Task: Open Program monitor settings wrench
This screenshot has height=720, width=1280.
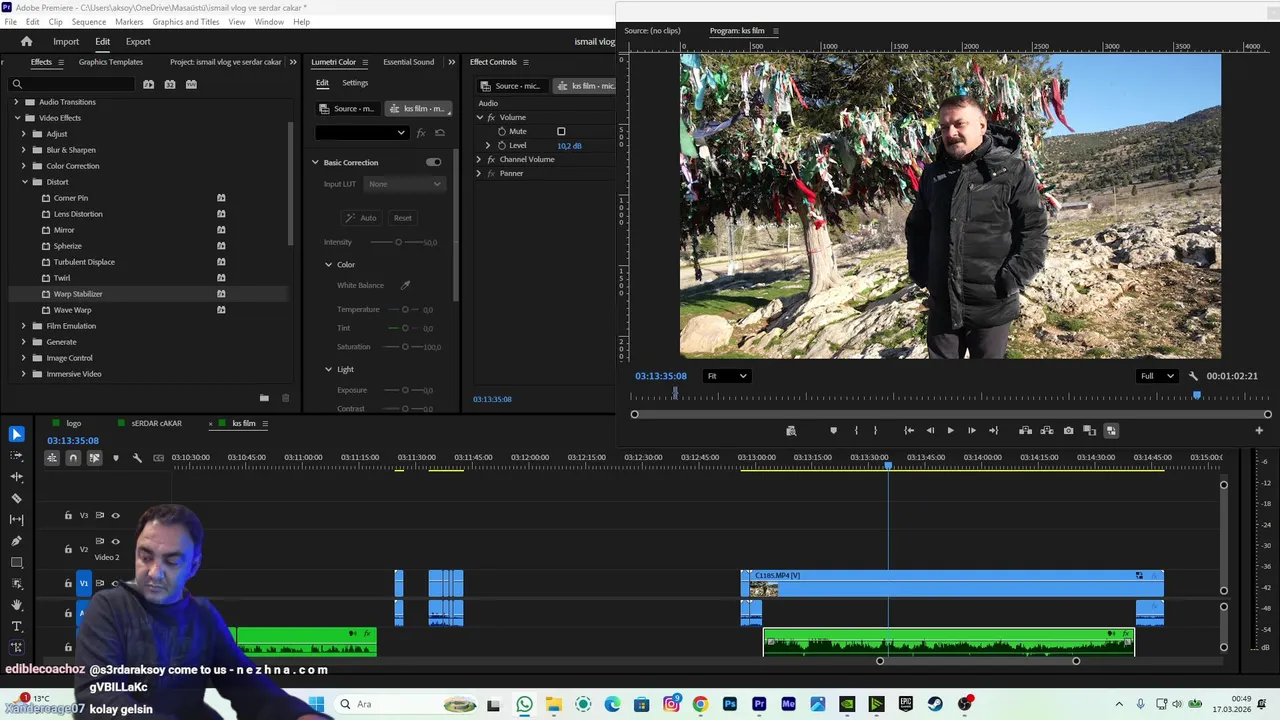Action: (x=1193, y=376)
